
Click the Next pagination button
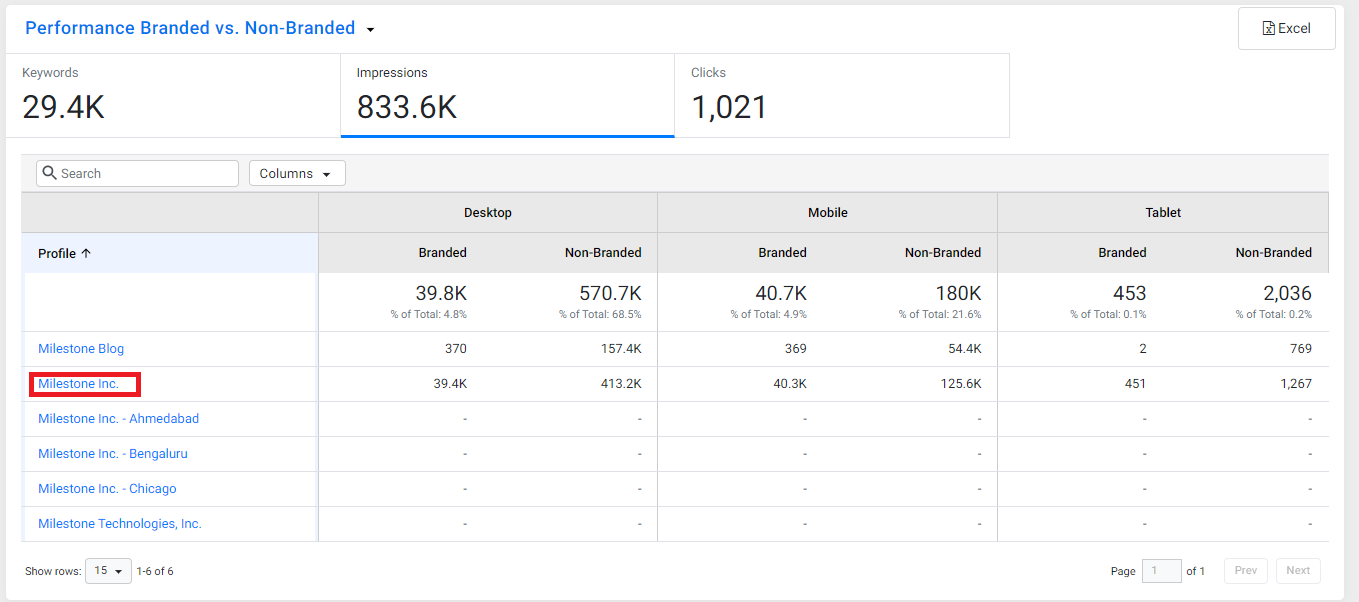click(x=1298, y=571)
